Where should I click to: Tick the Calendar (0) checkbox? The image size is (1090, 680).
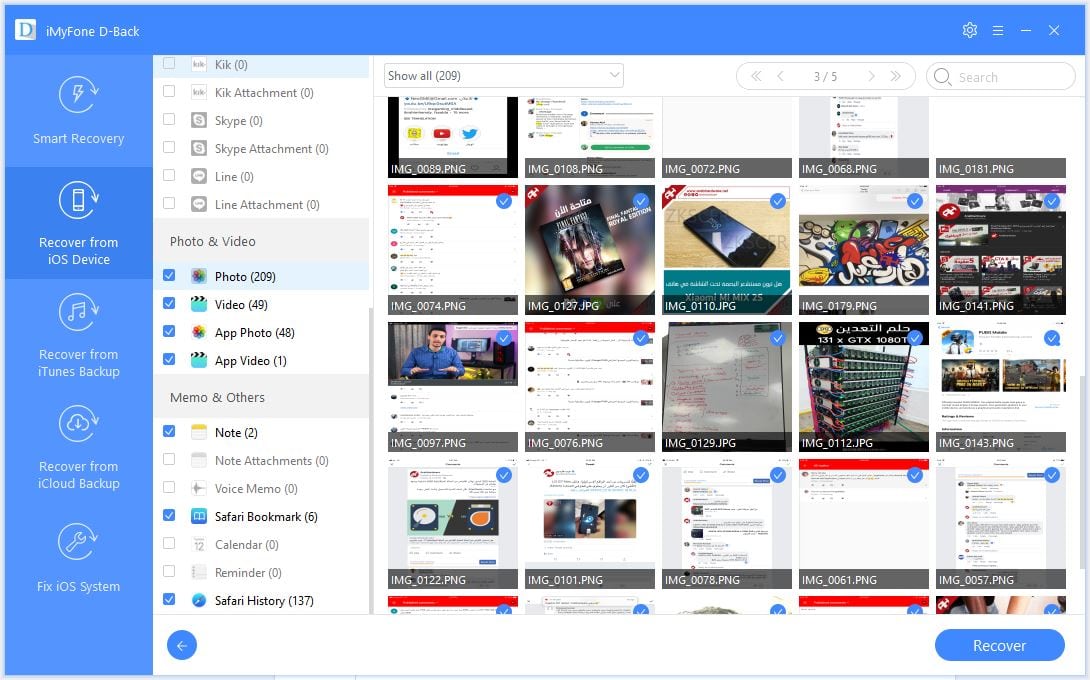169,543
